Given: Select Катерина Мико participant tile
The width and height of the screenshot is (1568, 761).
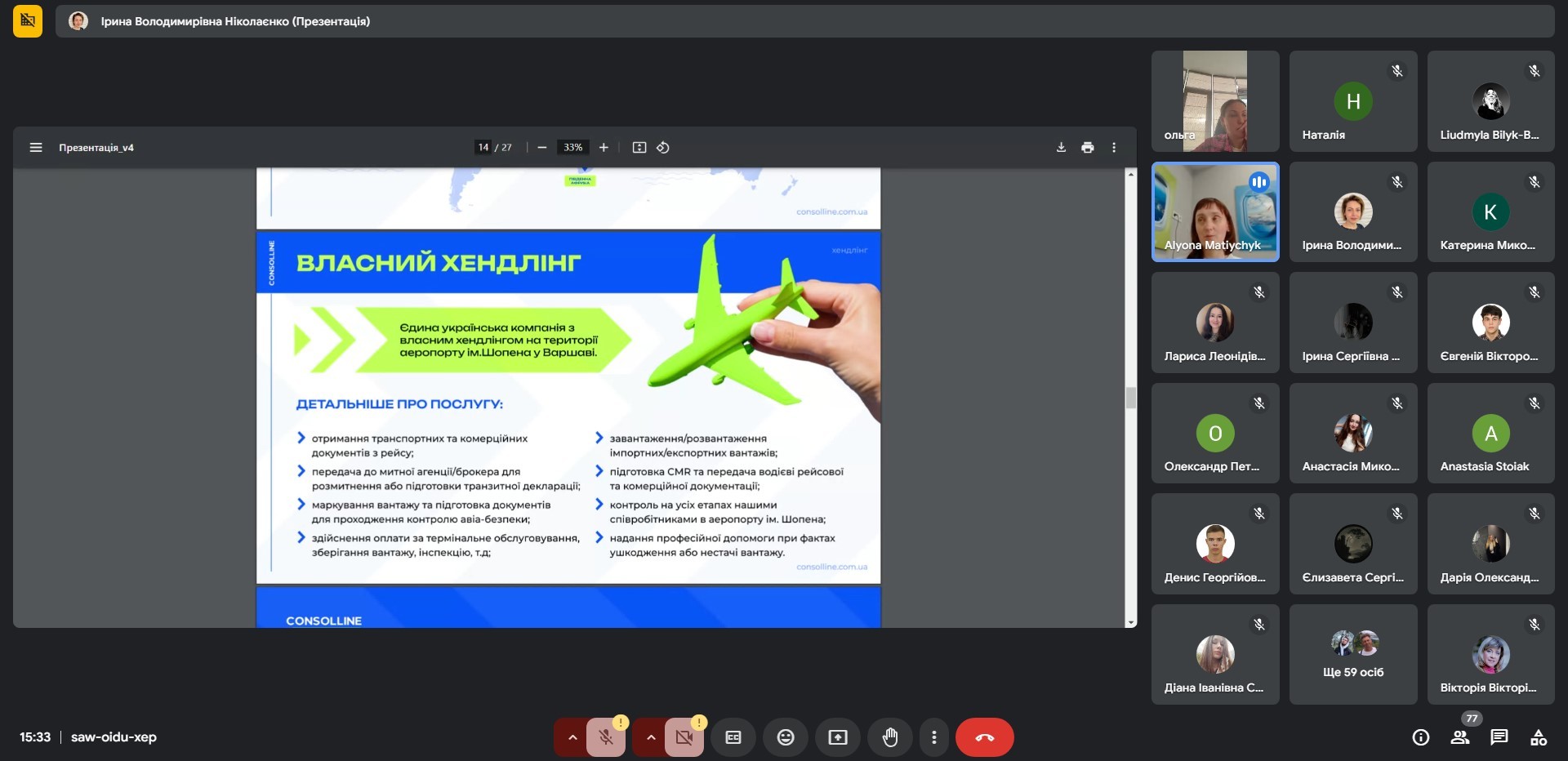Looking at the screenshot, I should coord(1491,212).
